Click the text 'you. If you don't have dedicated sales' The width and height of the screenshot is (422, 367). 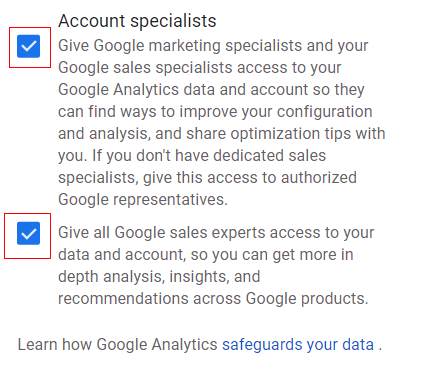point(192,156)
